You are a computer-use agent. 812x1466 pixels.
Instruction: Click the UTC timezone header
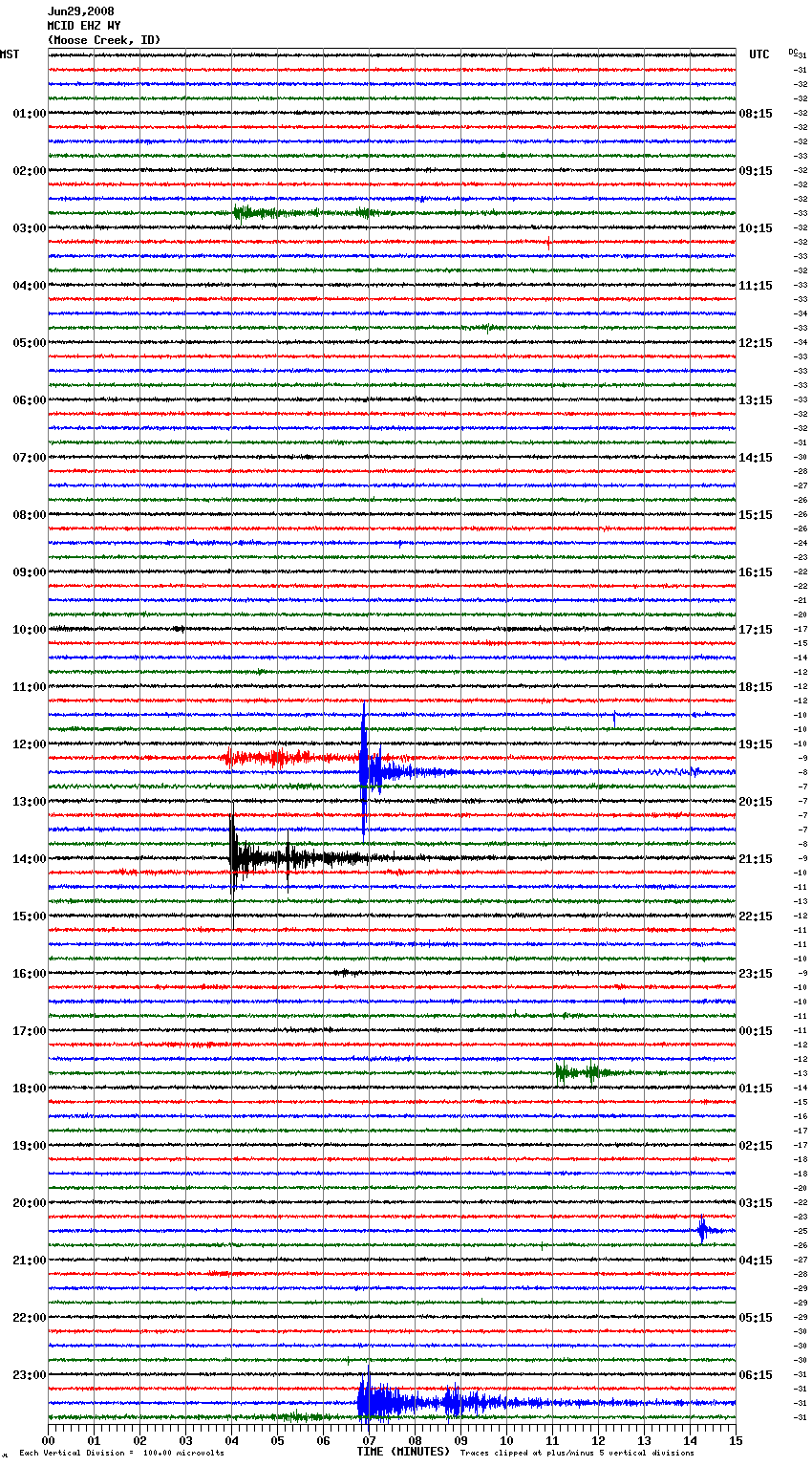[x=759, y=54]
